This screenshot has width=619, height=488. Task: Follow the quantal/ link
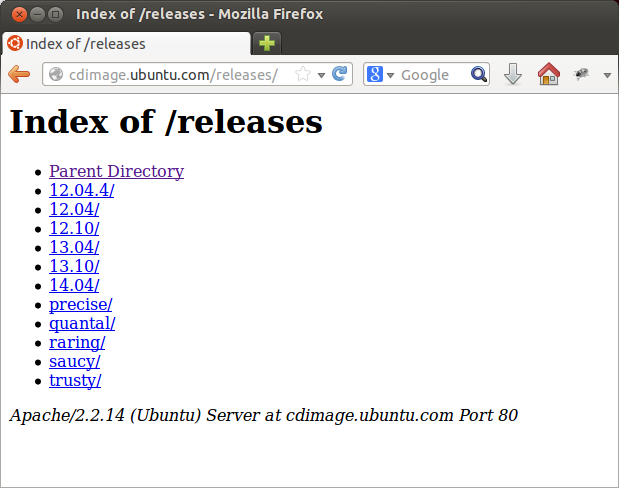(82, 323)
